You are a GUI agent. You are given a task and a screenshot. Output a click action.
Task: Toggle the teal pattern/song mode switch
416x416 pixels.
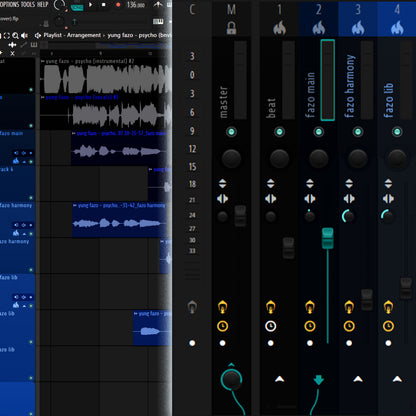tap(77, 7)
